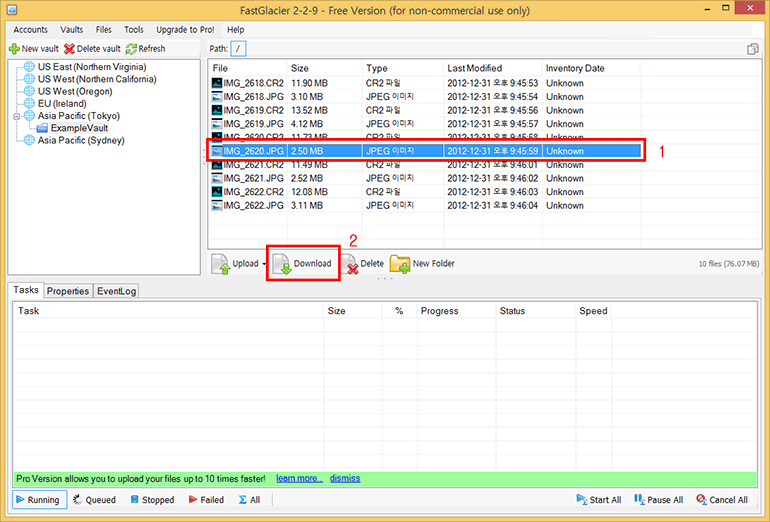Switch to the EventLog tab
Image resolution: width=770 pixels, height=522 pixels.
[x=116, y=291]
